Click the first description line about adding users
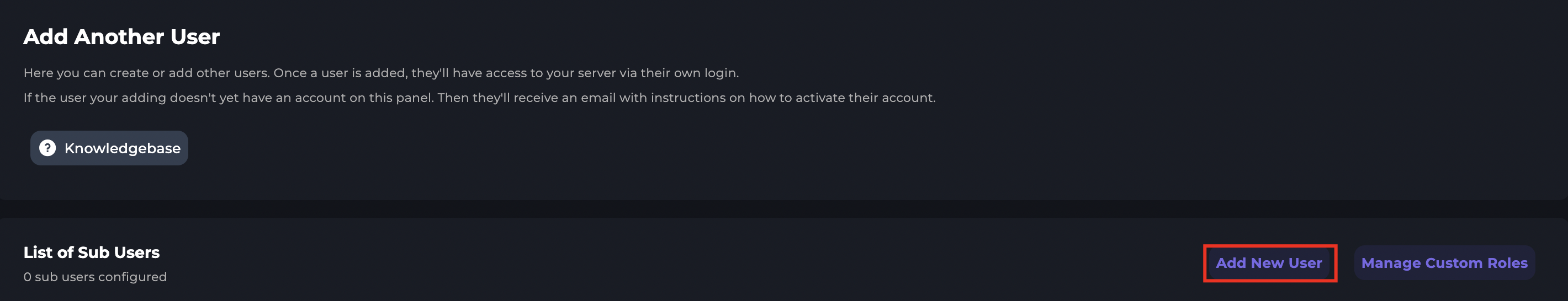 (x=380, y=73)
